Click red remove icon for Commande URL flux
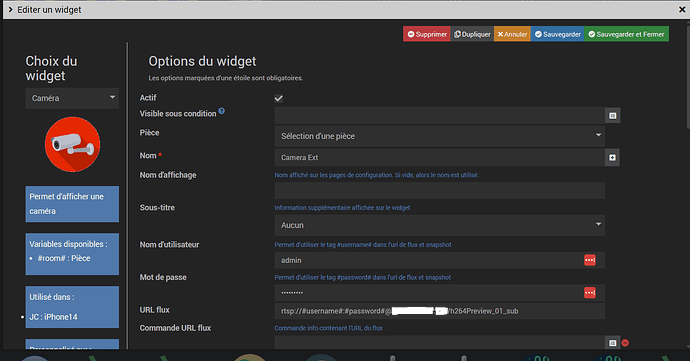 pos(625,343)
